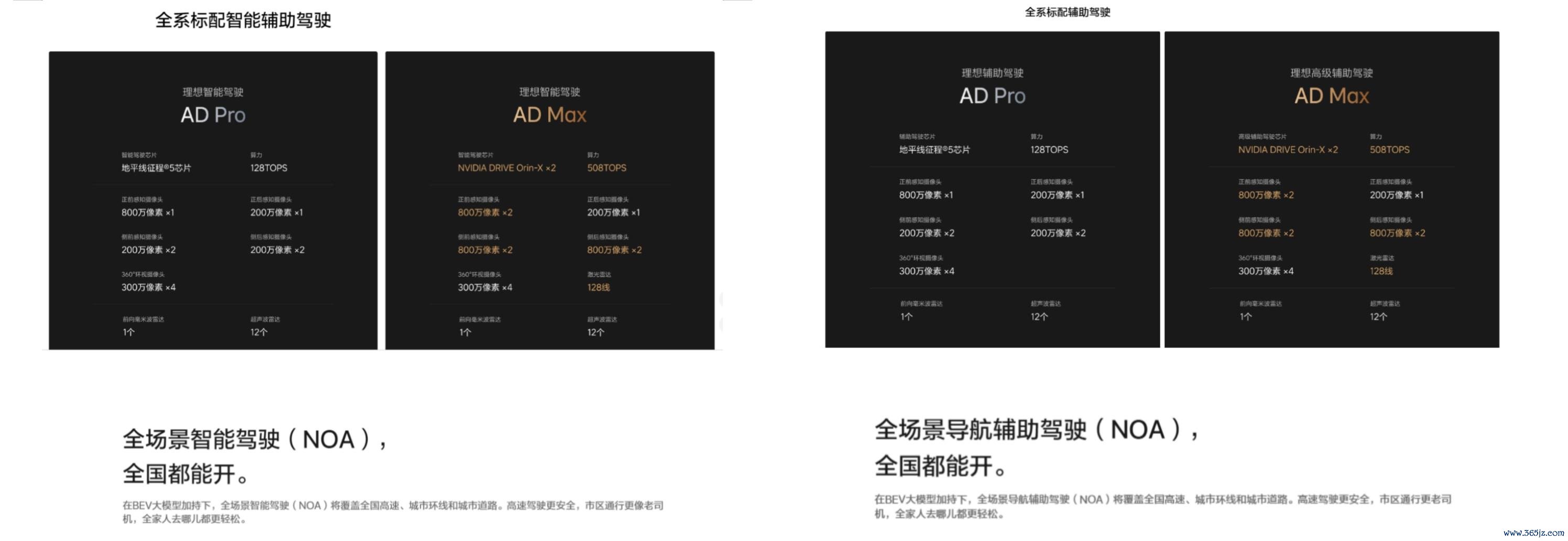1568x541 pixels.
Task: Click paragraph starting 在BEV大模型加持下，全场景智能驾驶
Action: point(393,512)
